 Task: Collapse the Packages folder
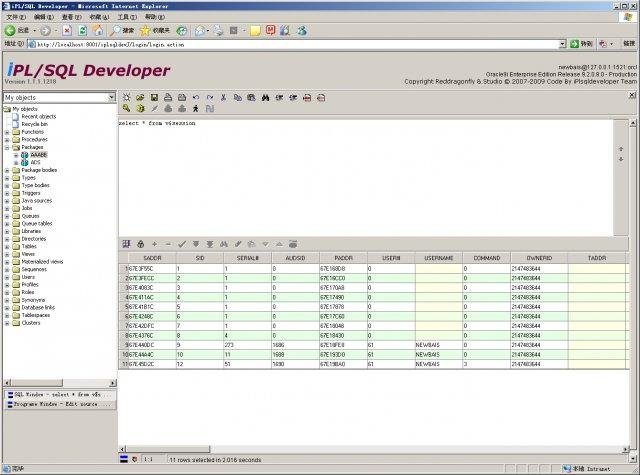(7, 147)
